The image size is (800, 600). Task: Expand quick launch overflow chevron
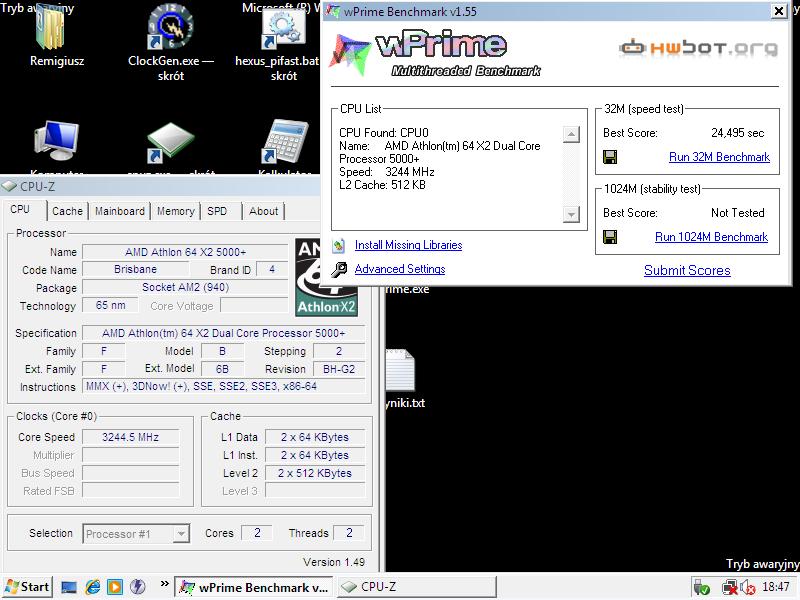[x=164, y=584]
